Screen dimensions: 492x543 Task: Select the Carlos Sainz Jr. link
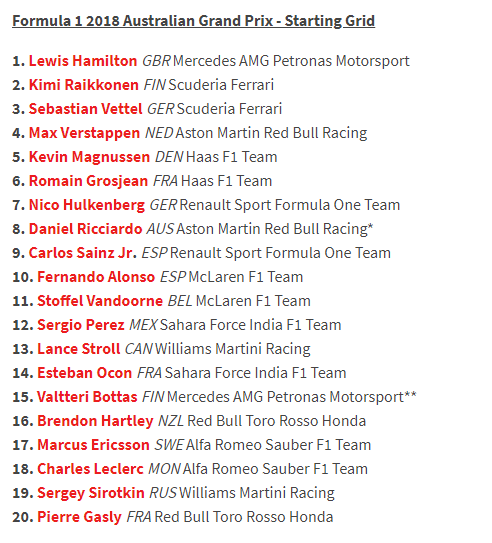click(83, 253)
